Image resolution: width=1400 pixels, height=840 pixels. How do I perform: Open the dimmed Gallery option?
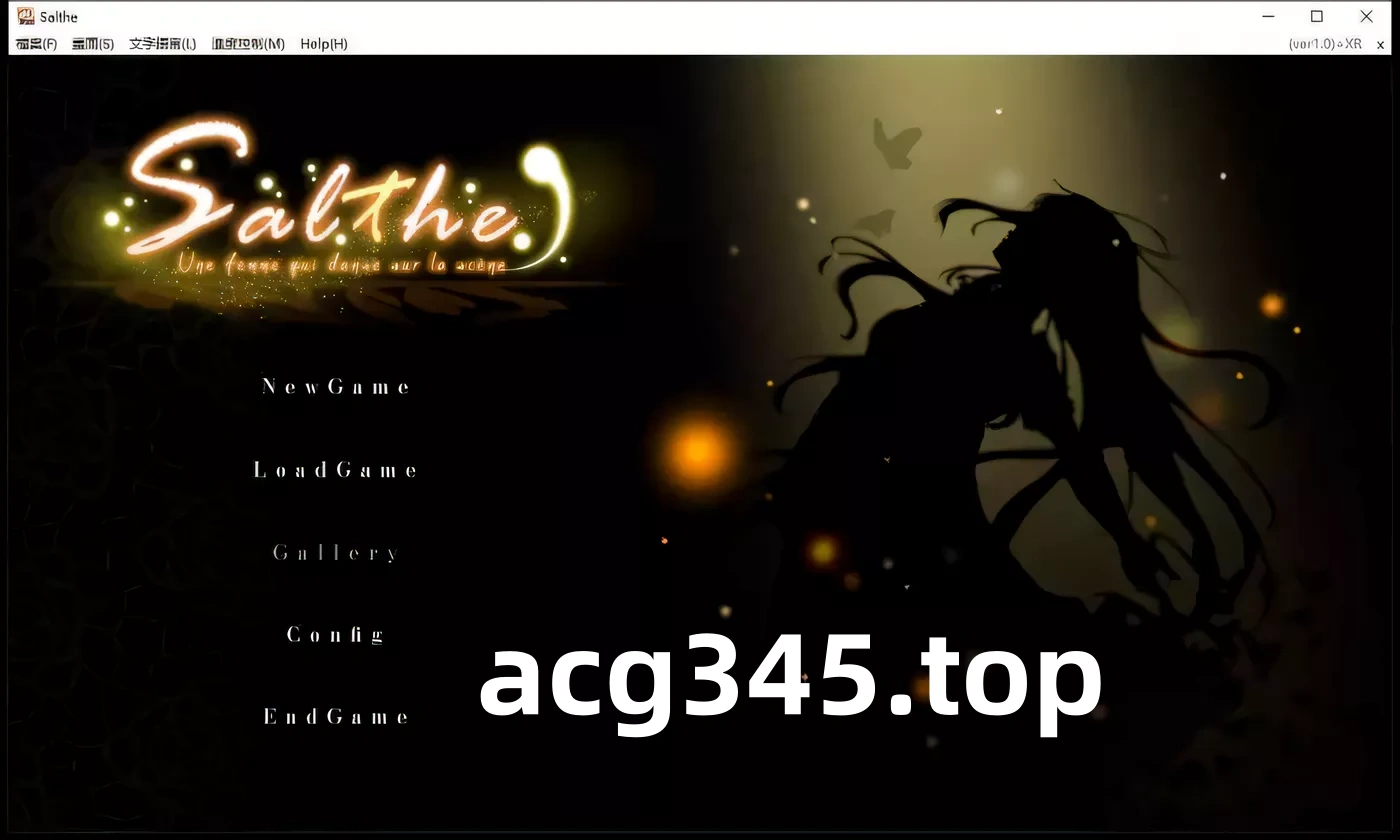click(336, 553)
